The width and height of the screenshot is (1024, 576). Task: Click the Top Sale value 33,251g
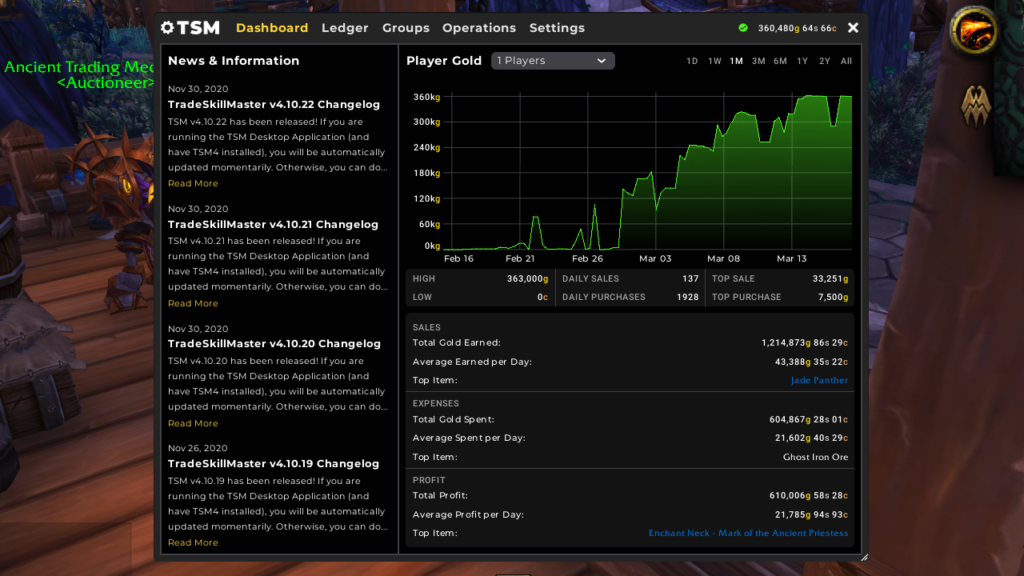pos(830,279)
